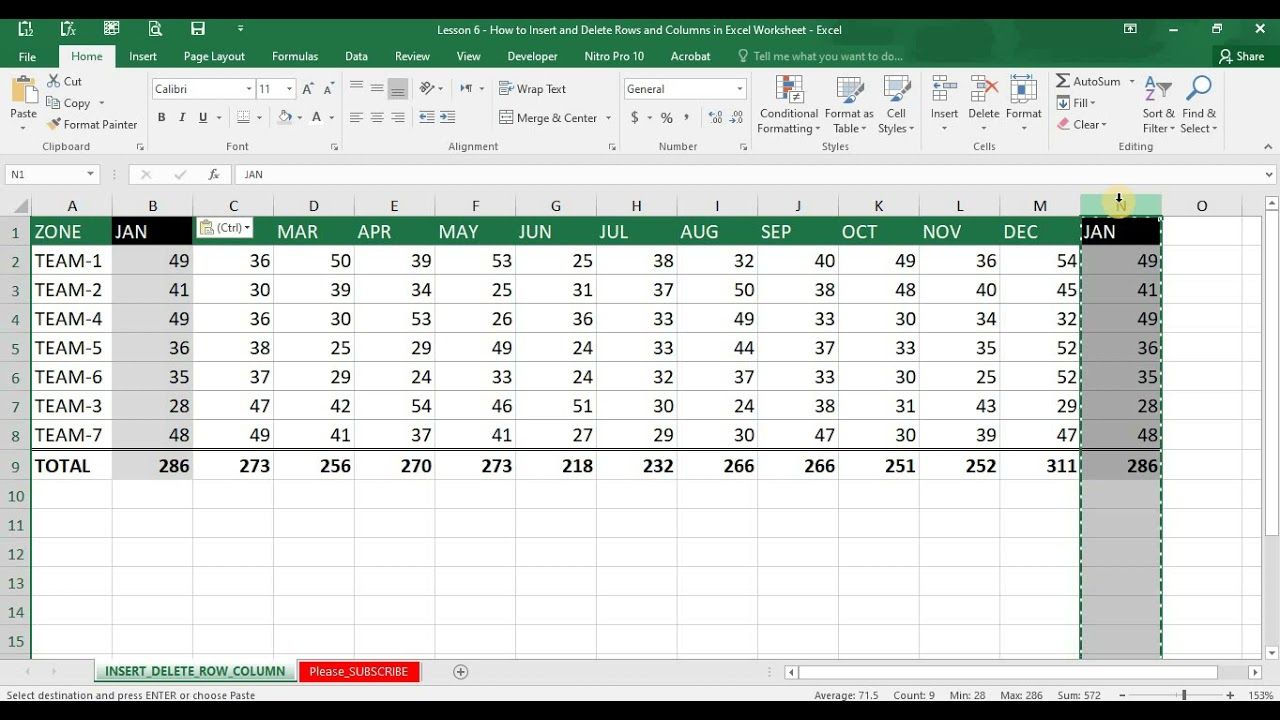Click the Delete cells icon
Image resolution: width=1280 pixels, height=720 pixels.
(984, 90)
